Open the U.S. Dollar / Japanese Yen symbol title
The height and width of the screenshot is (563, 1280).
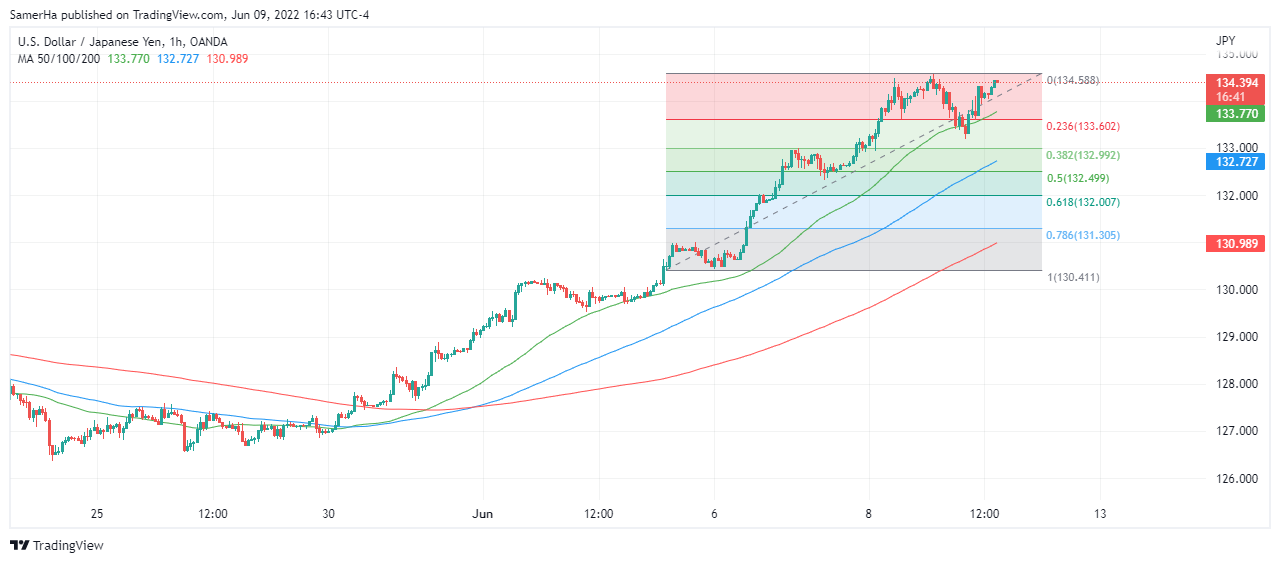(122, 42)
